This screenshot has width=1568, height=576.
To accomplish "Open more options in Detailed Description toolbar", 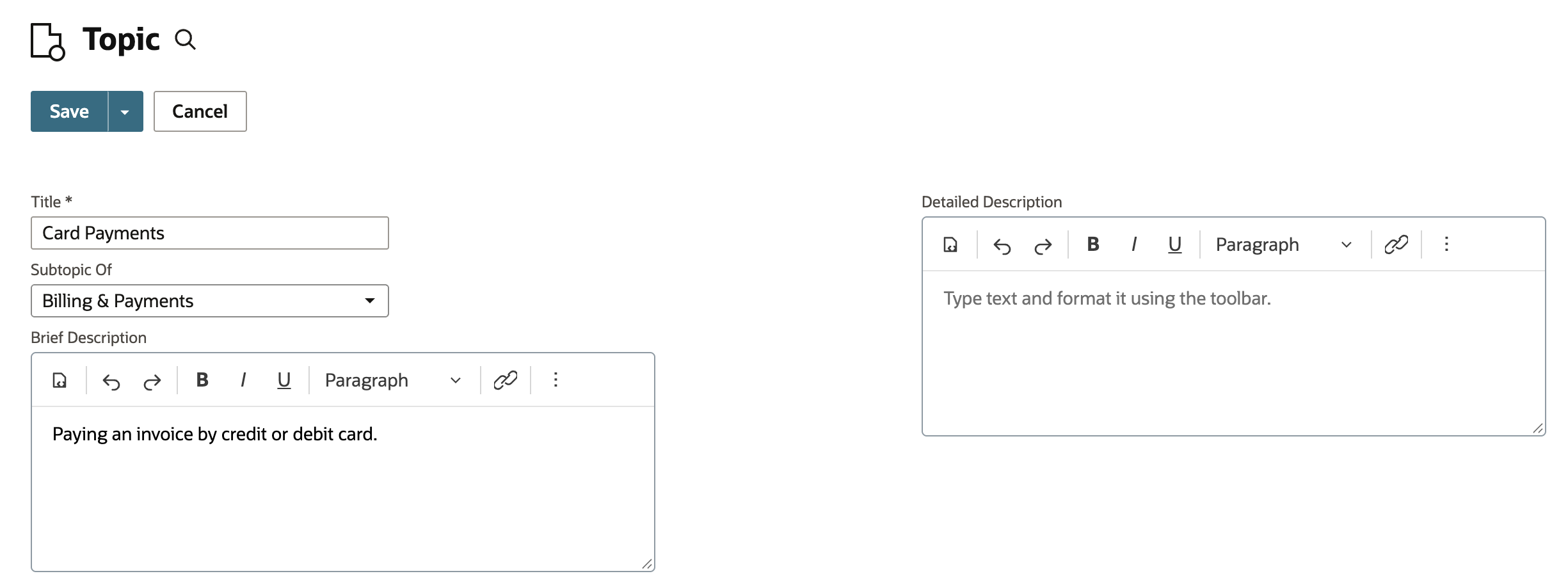I will 1446,244.
